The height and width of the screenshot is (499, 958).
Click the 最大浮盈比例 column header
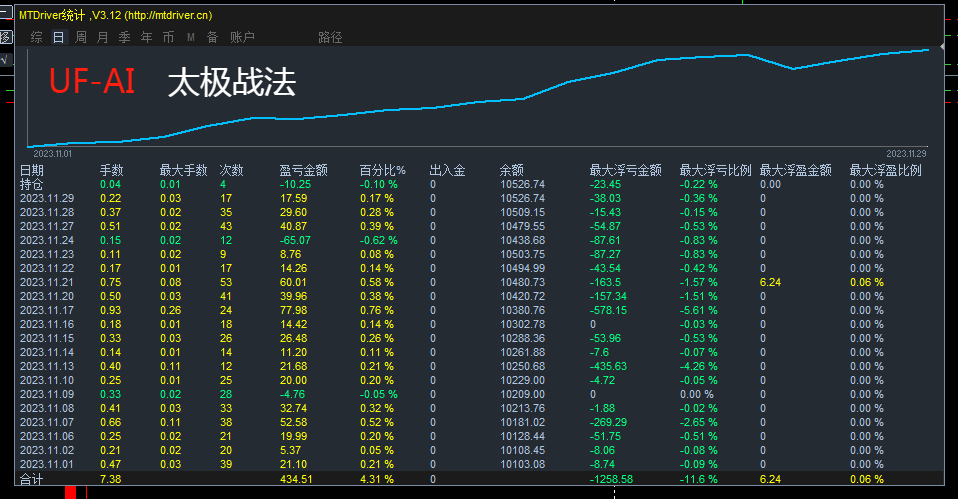(x=885, y=170)
